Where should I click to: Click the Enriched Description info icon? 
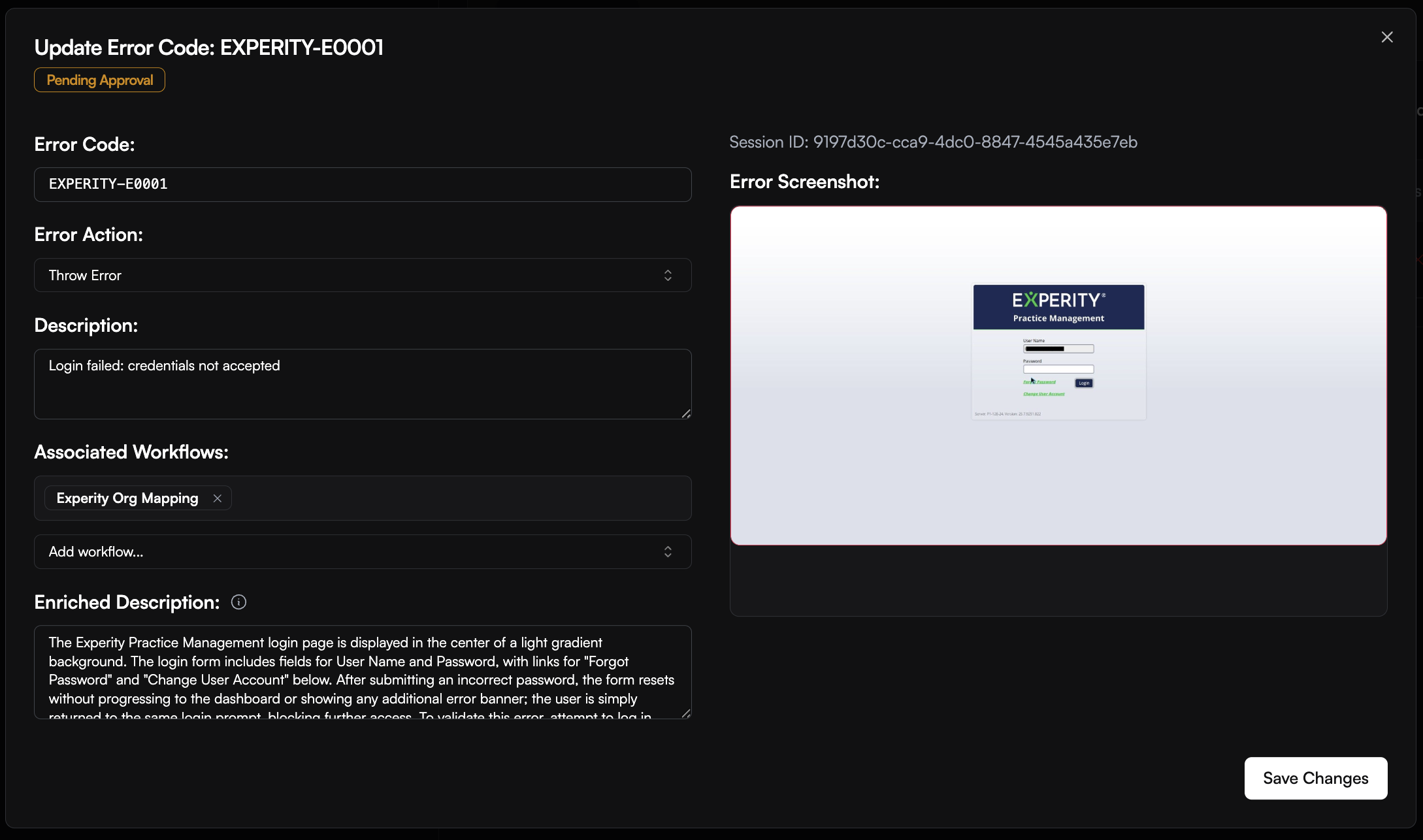click(x=238, y=602)
